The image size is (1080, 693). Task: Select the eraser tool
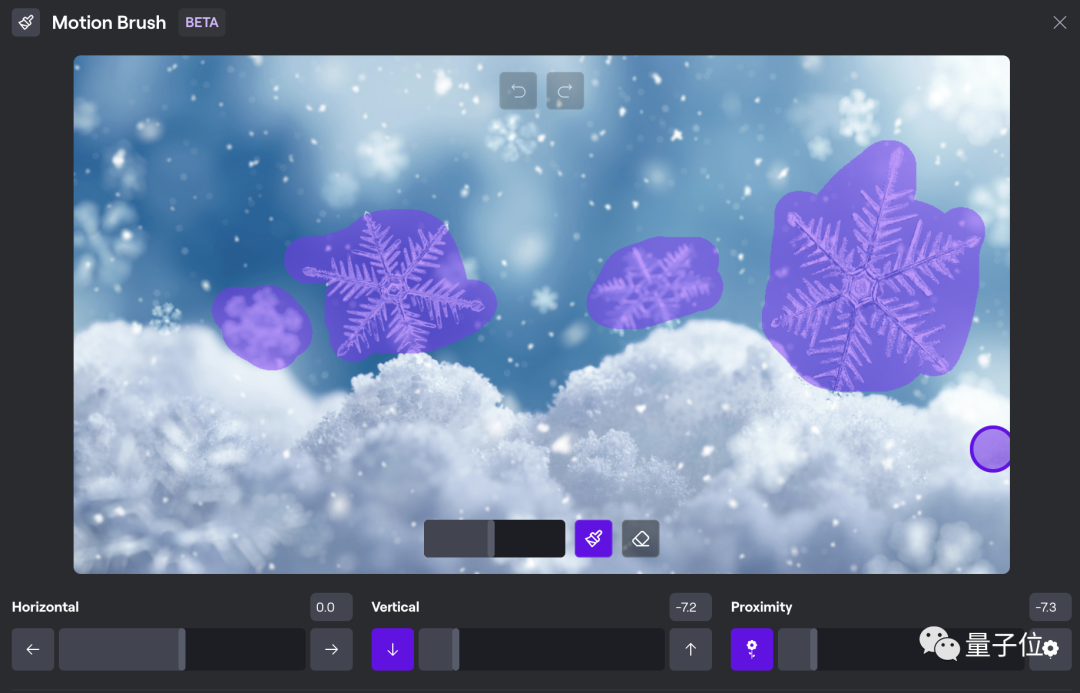click(641, 539)
